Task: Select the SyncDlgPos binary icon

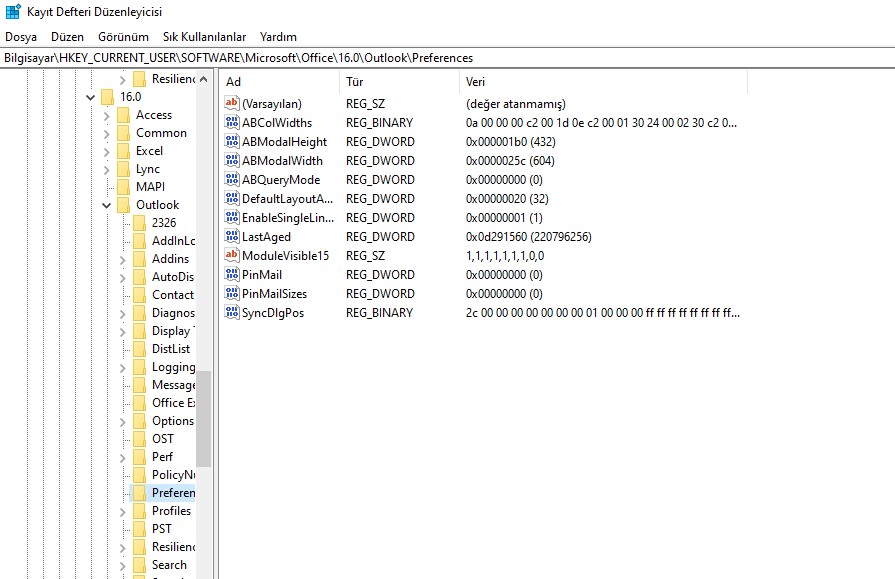Action: point(232,313)
